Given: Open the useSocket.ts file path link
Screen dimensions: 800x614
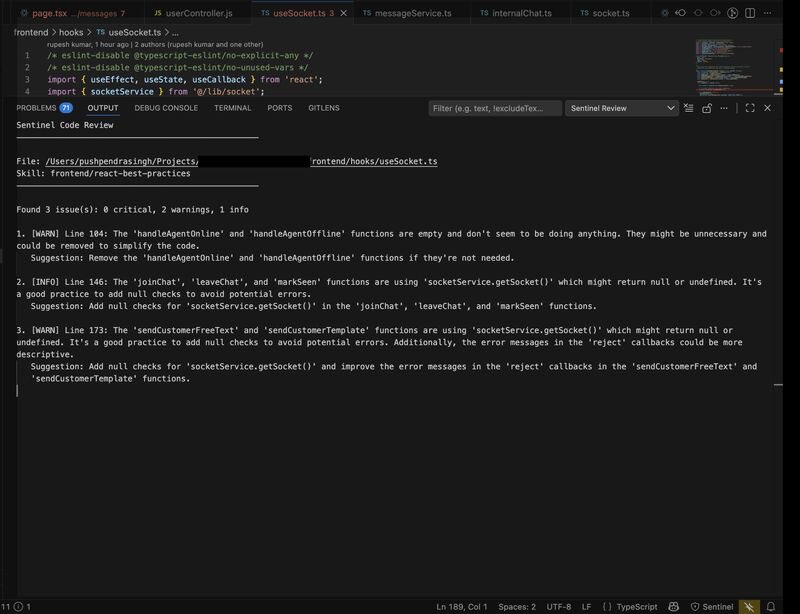Looking at the screenshot, I should tap(241, 161).
